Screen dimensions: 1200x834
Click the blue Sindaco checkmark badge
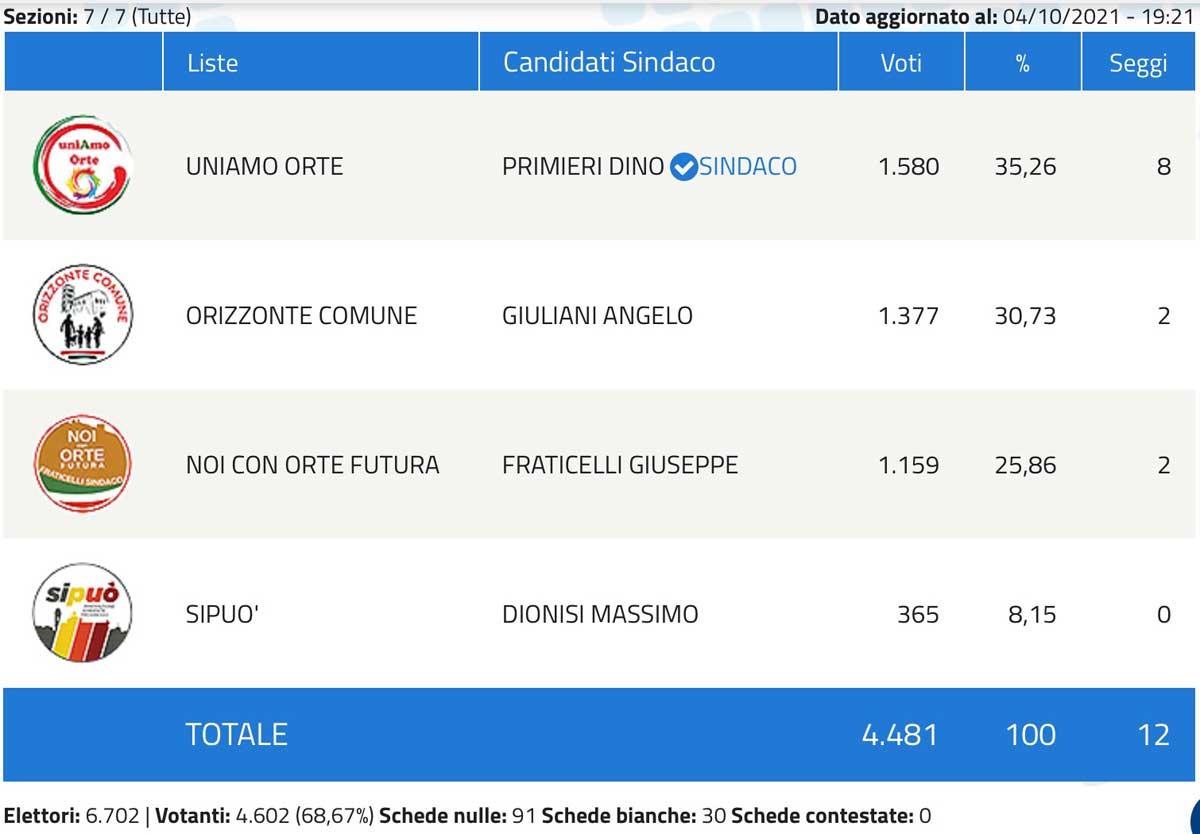[x=683, y=166]
